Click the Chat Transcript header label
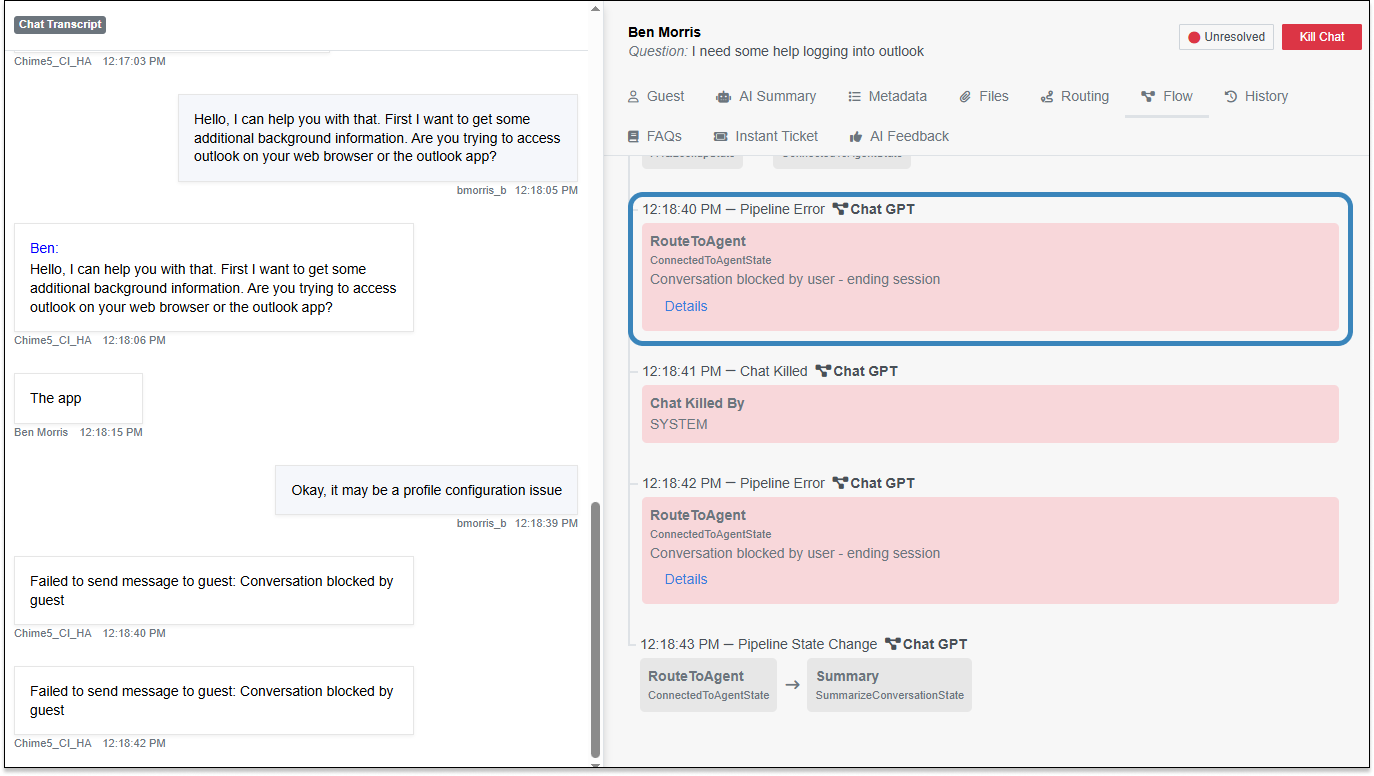This screenshot has height=776, width=1374. pyautogui.click(x=61, y=24)
